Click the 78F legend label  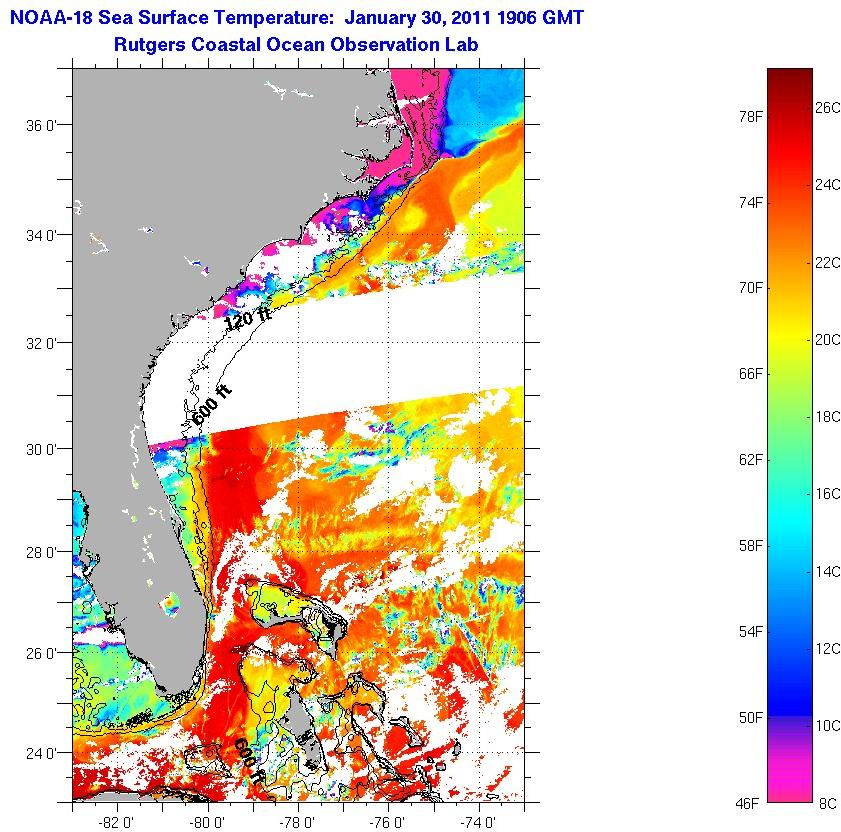tap(751, 116)
